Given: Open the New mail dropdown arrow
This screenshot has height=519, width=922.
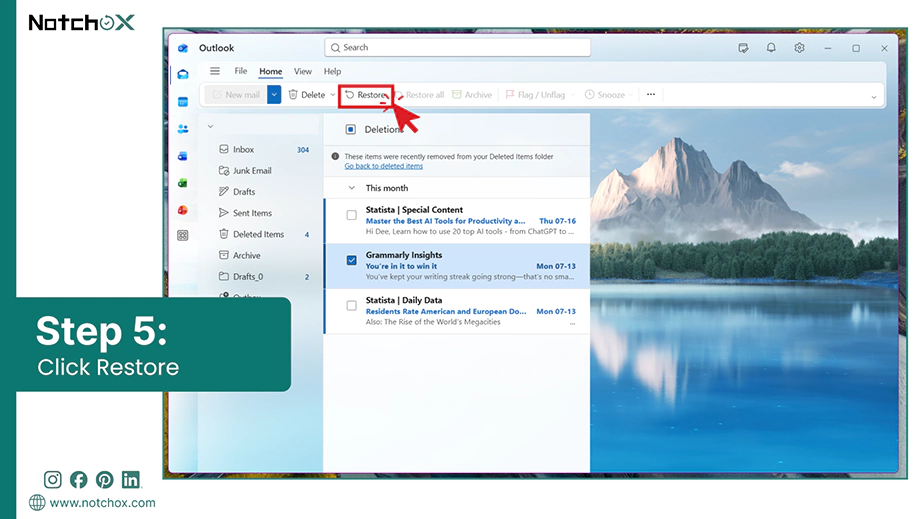Looking at the screenshot, I should [x=274, y=95].
